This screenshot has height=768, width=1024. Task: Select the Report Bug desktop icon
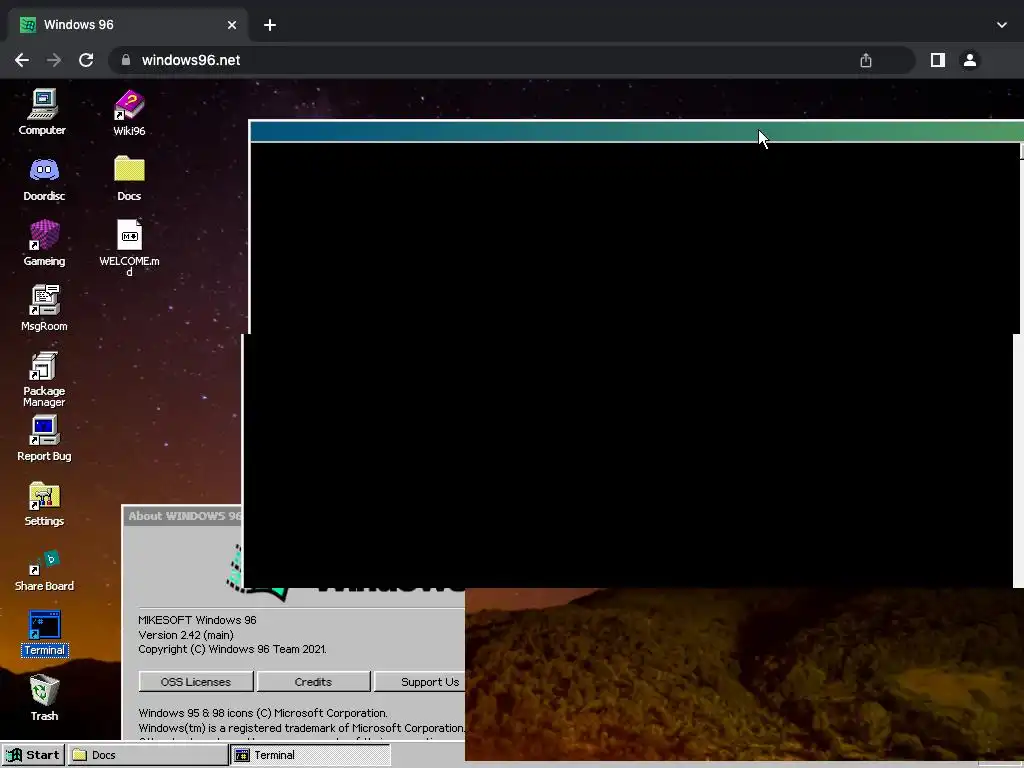(x=44, y=438)
